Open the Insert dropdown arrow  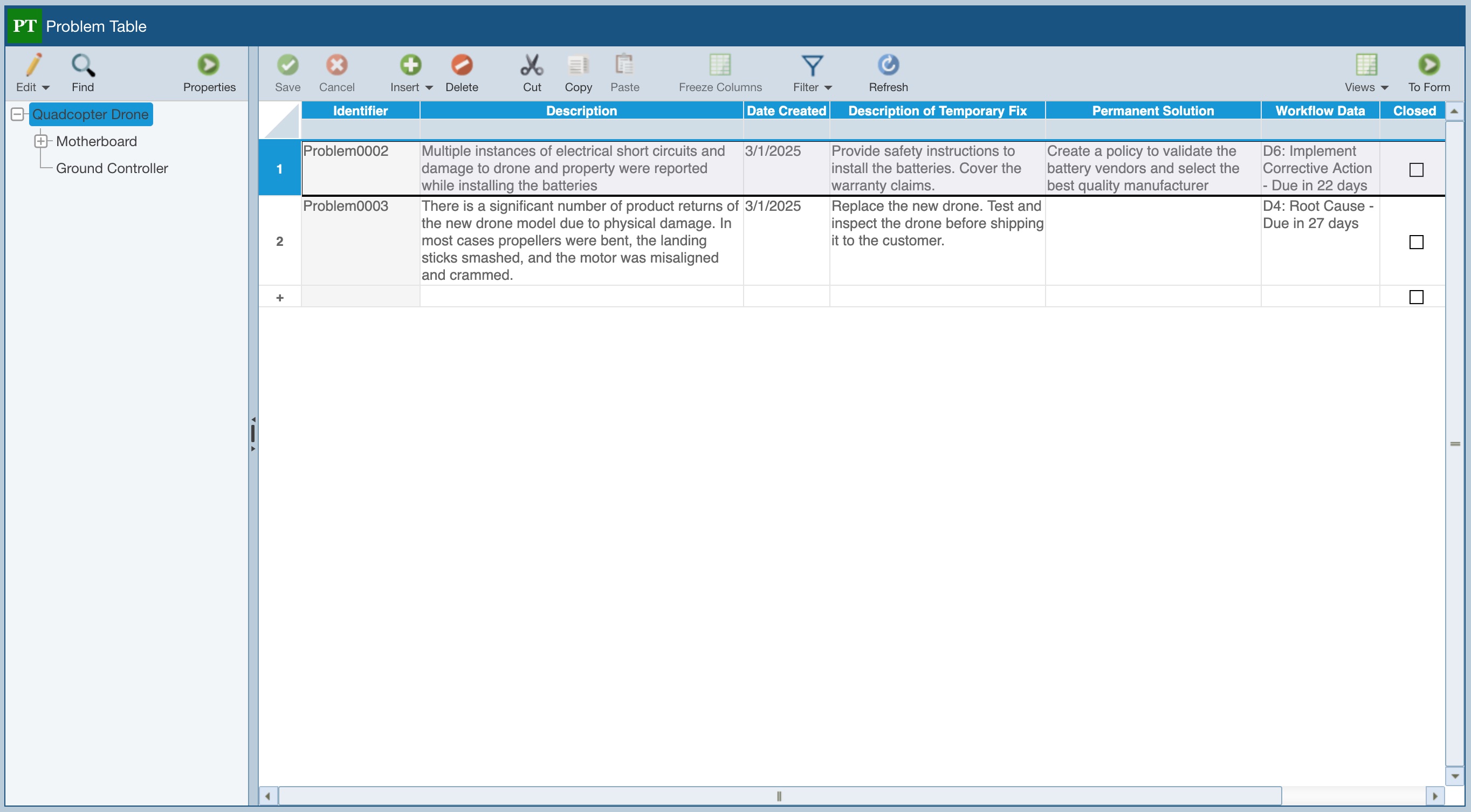[x=429, y=87]
